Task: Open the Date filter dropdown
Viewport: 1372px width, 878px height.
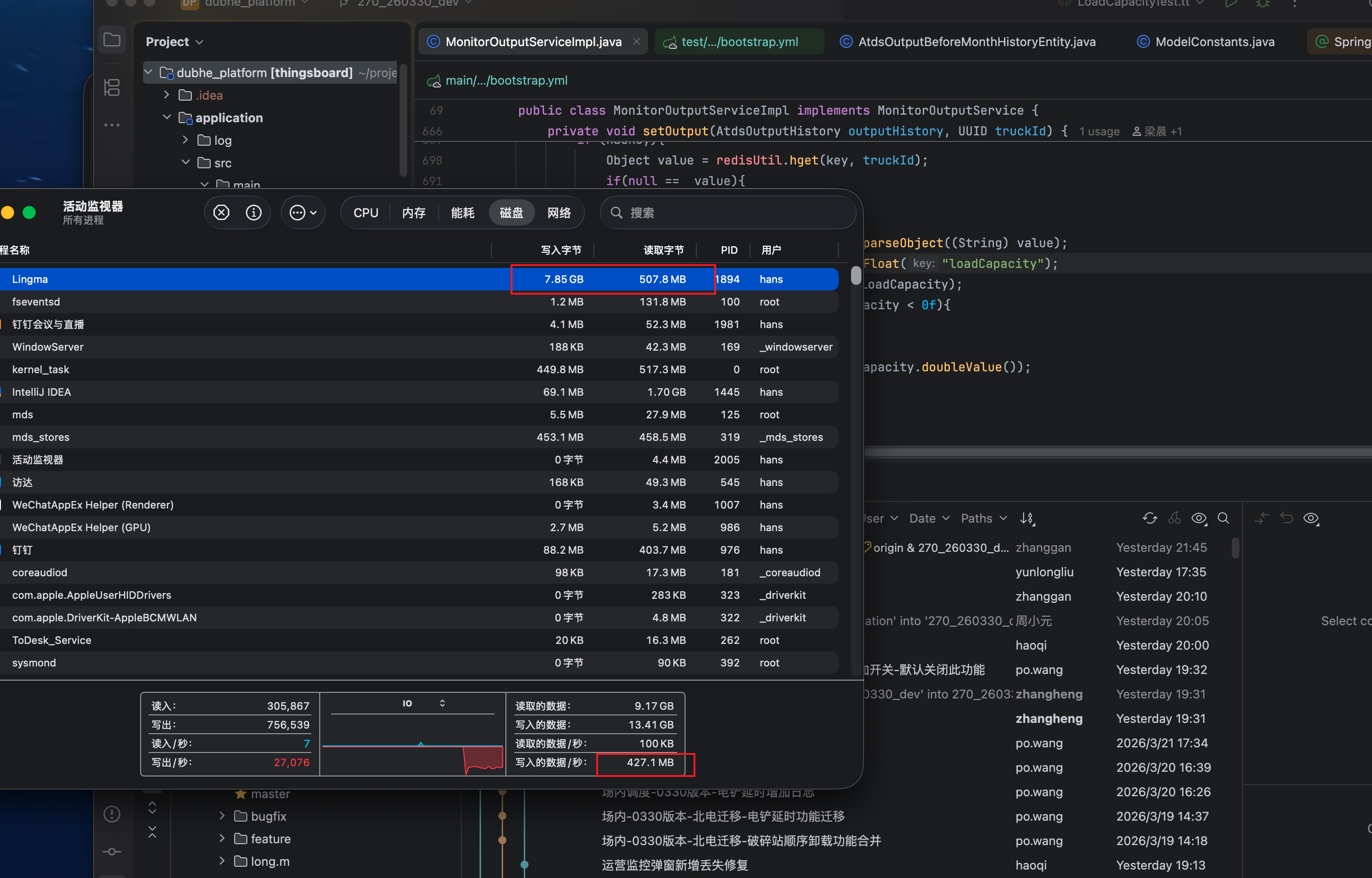Action: 929,518
